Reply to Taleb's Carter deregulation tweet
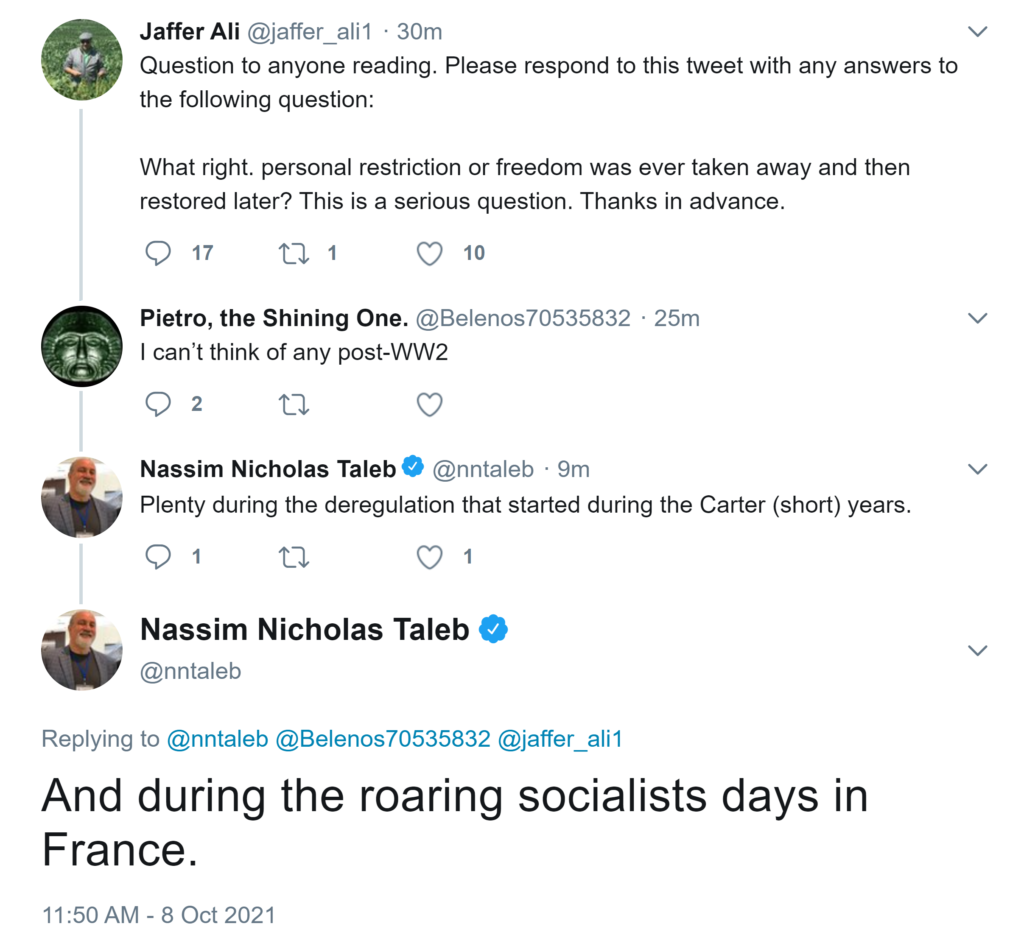The width and height of the screenshot is (1024, 946). 158,557
